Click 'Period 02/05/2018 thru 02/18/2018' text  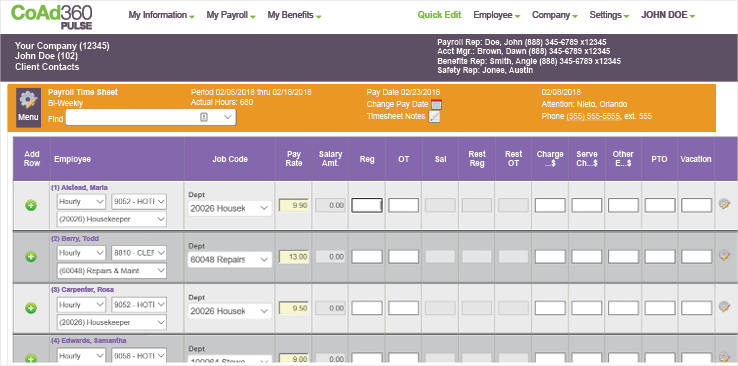[x=251, y=92]
